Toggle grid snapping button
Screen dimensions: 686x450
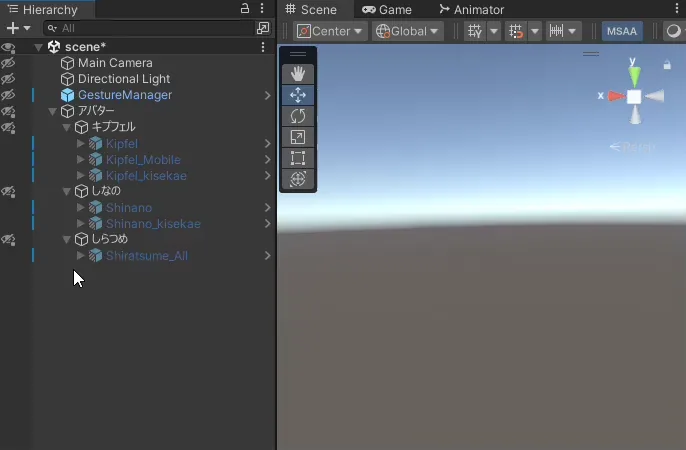516,31
